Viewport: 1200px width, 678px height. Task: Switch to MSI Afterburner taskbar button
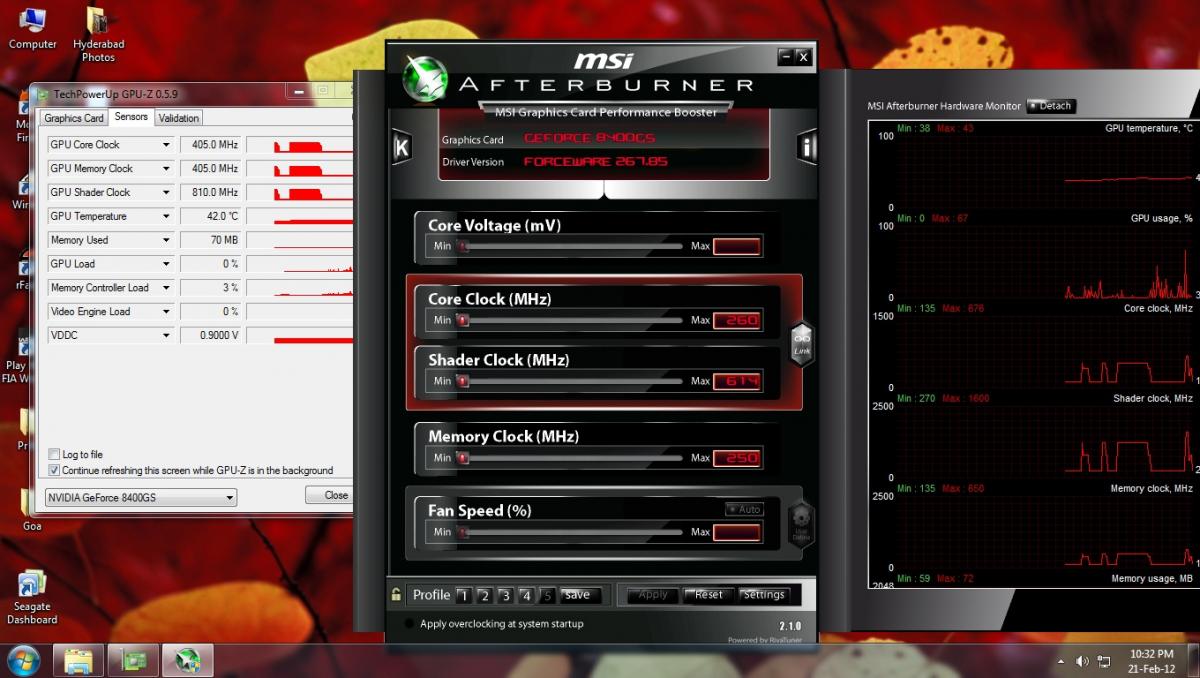click(x=188, y=660)
